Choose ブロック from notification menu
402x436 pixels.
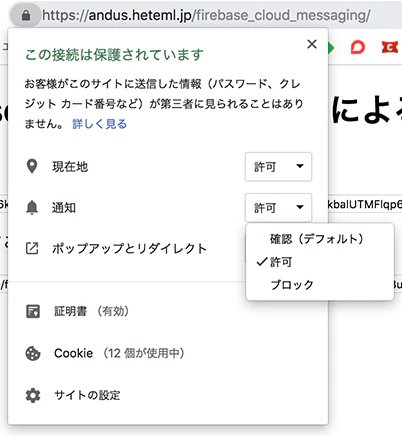(x=292, y=285)
